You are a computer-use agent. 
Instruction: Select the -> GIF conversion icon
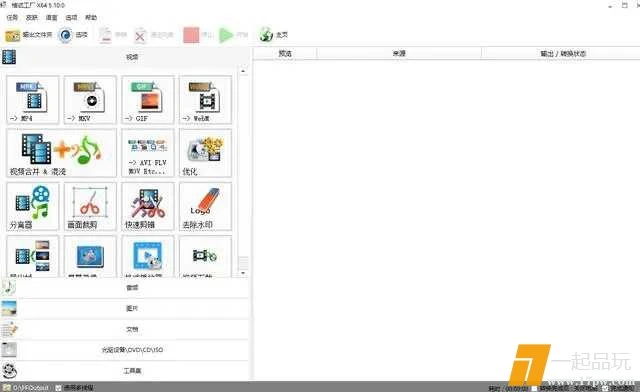(148, 100)
